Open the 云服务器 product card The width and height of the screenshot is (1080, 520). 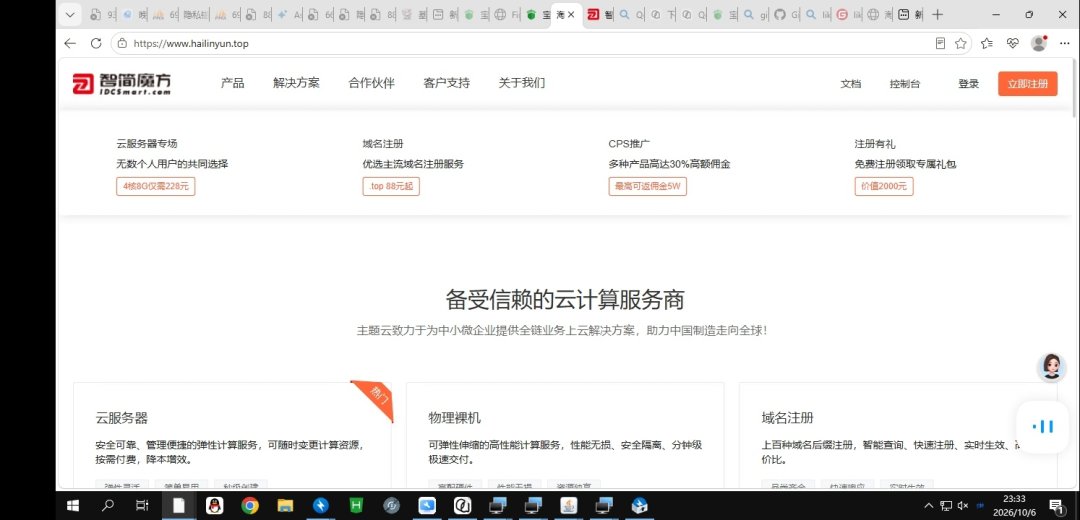(232, 436)
